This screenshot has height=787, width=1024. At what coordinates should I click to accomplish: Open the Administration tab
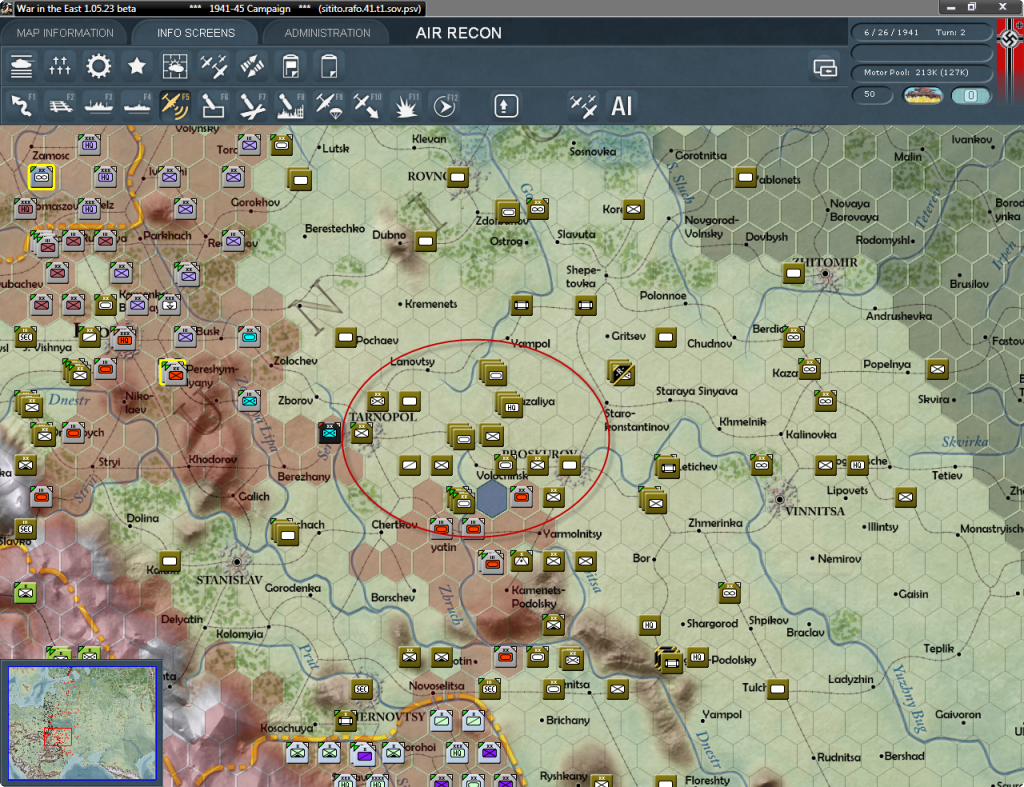[x=327, y=33]
